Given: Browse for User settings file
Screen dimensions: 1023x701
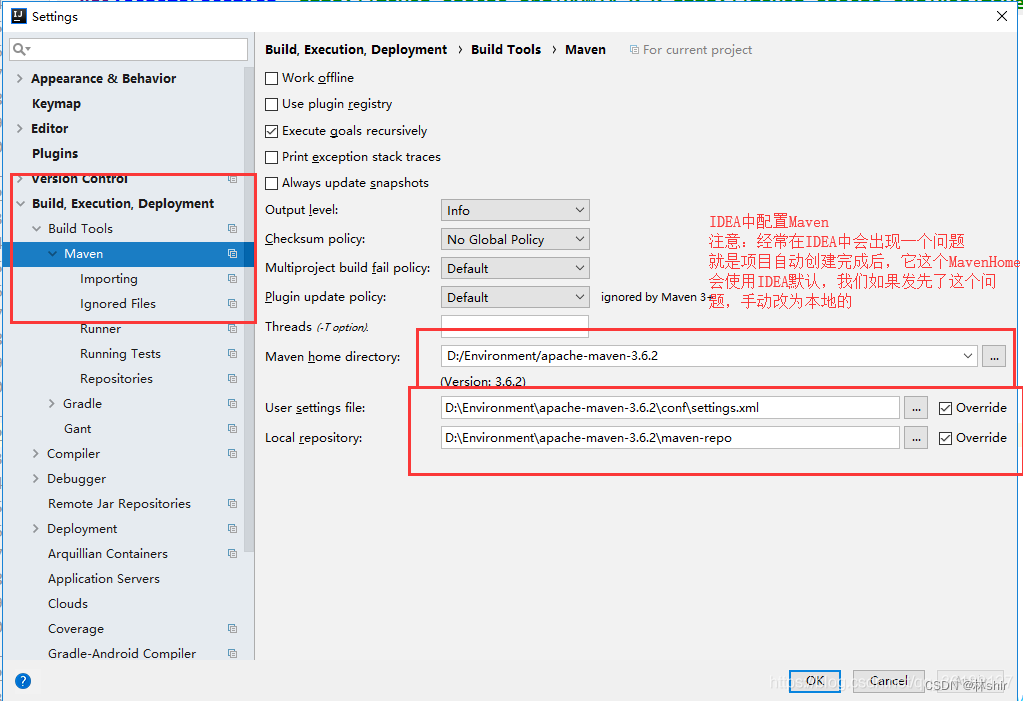Looking at the screenshot, I should click(x=916, y=408).
